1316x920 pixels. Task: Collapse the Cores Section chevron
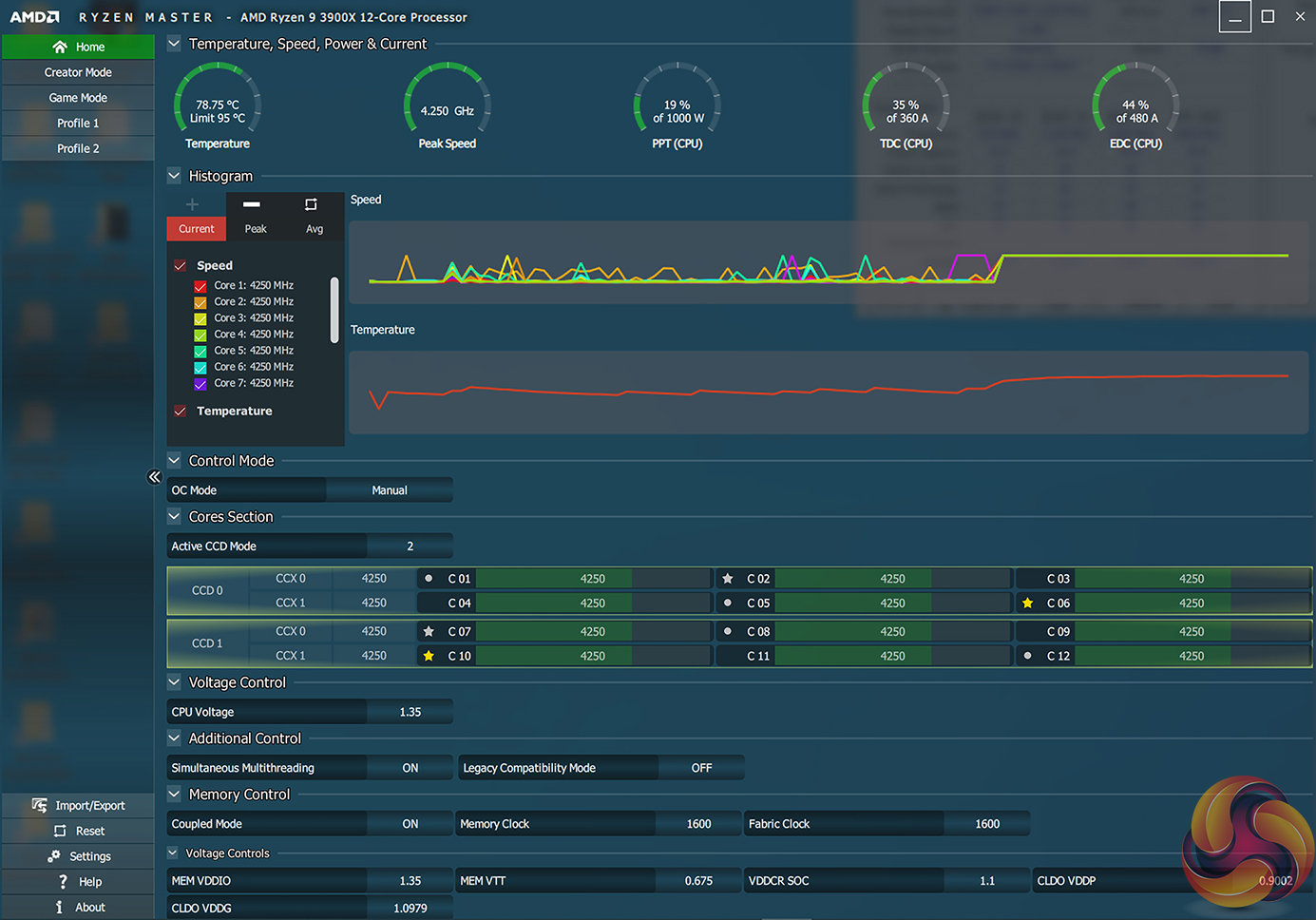(x=174, y=517)
